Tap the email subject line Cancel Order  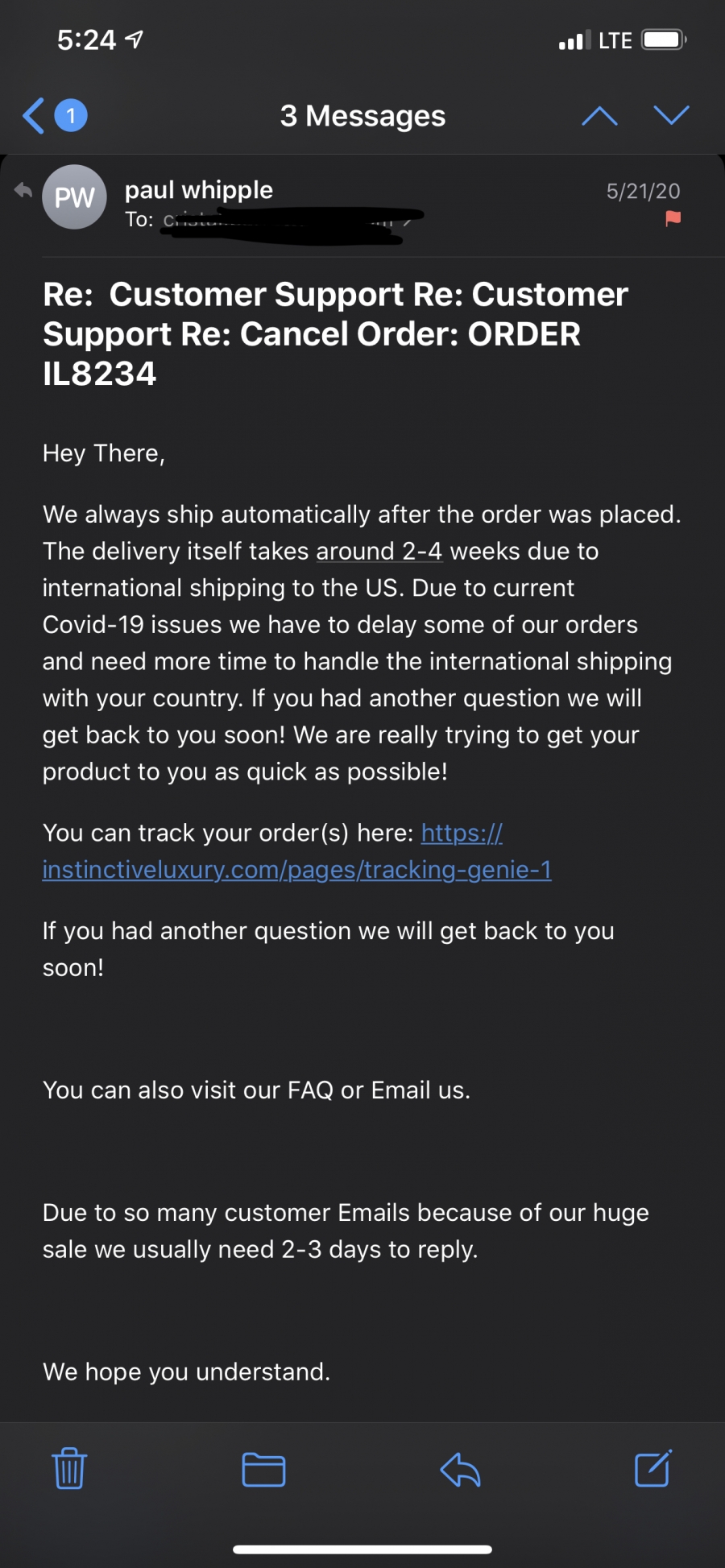(x=336, y=333)
